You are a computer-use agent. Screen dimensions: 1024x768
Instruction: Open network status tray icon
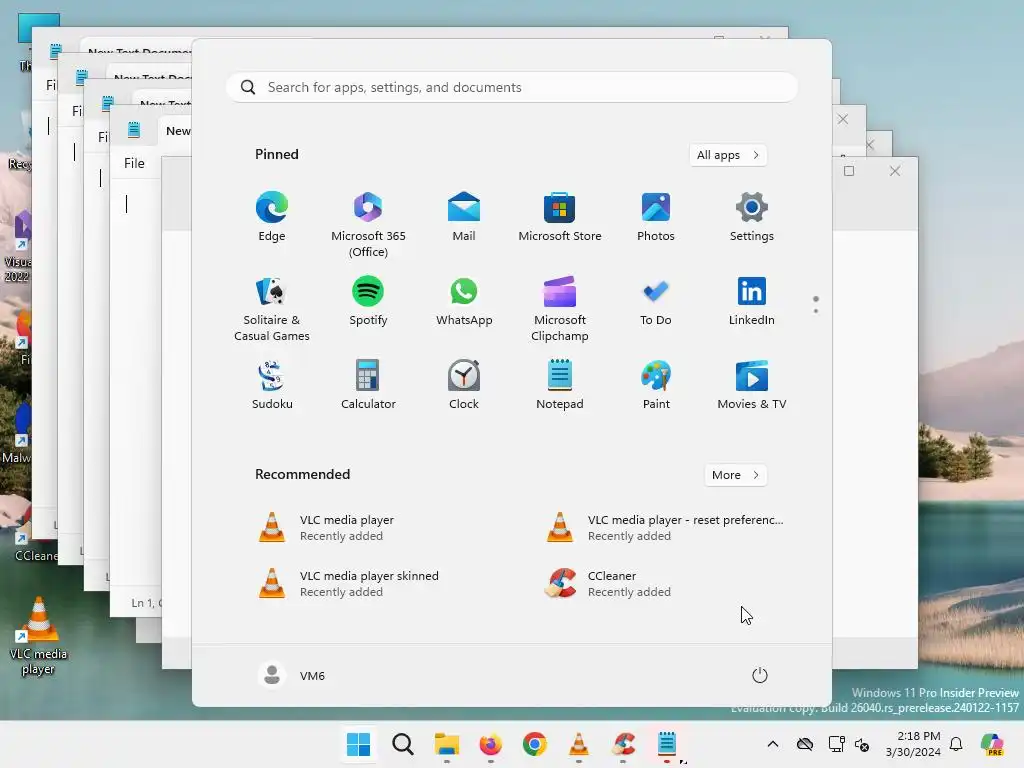pyautogui.click(x=836, y=744)
